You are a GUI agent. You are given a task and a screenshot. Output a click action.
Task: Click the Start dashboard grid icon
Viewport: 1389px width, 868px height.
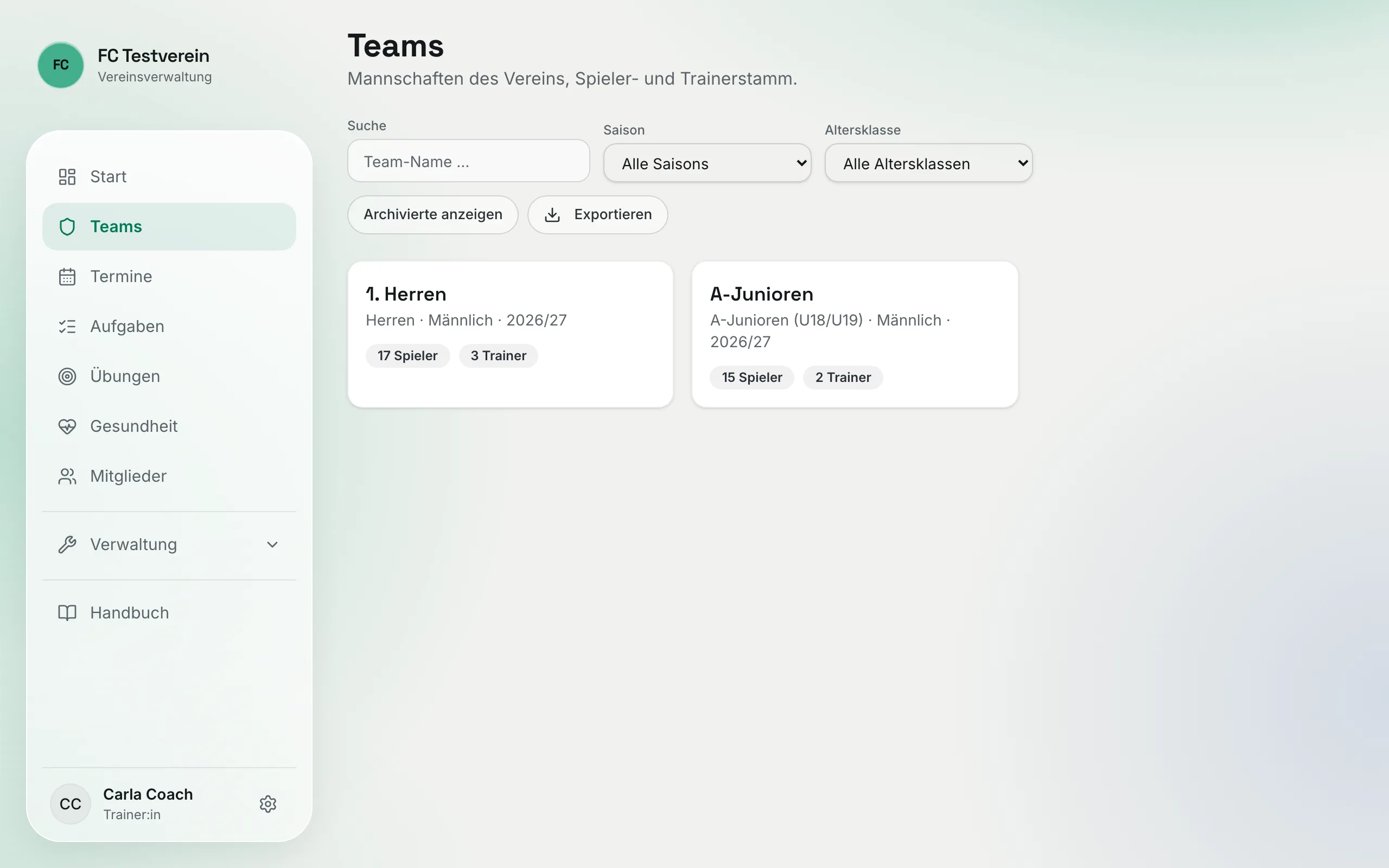click(x=67, y=177)
